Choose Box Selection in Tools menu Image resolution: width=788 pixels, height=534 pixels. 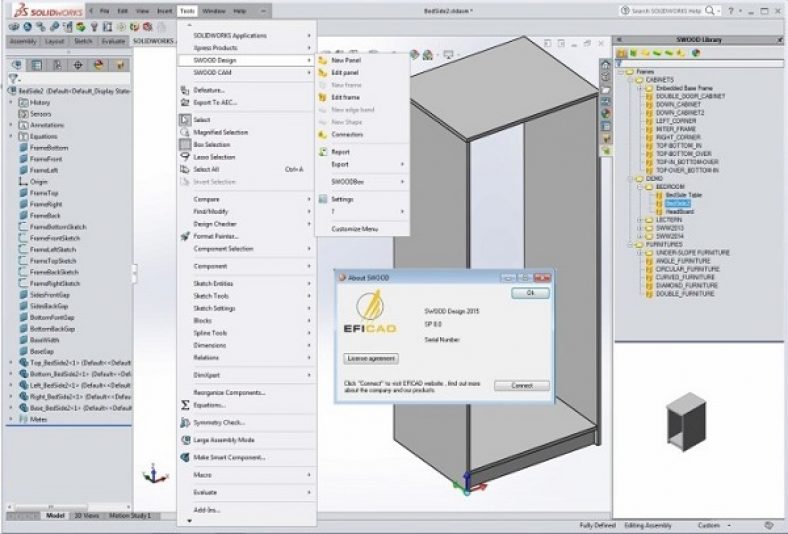coord(212,145)
